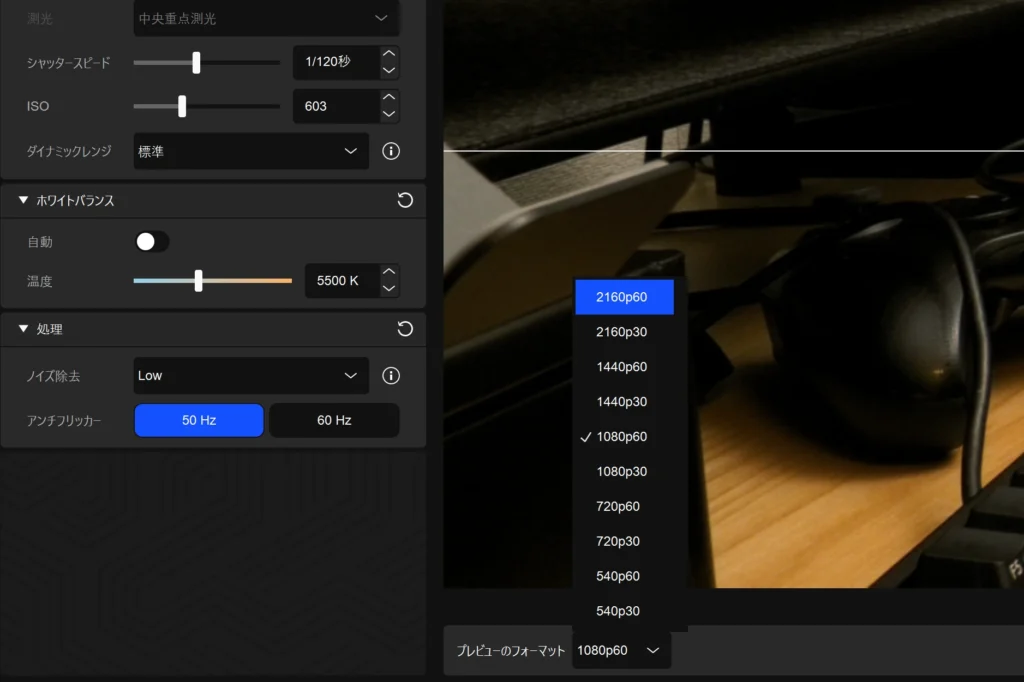
Task: Decrease ISO value with down arrow
Action: pyautogui.click(x=389, y=114)
